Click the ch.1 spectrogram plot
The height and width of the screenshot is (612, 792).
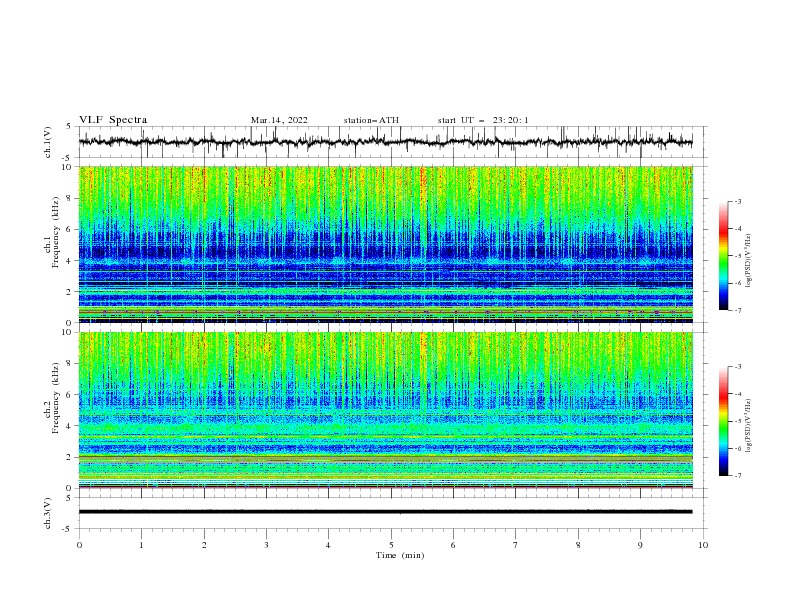386,244
